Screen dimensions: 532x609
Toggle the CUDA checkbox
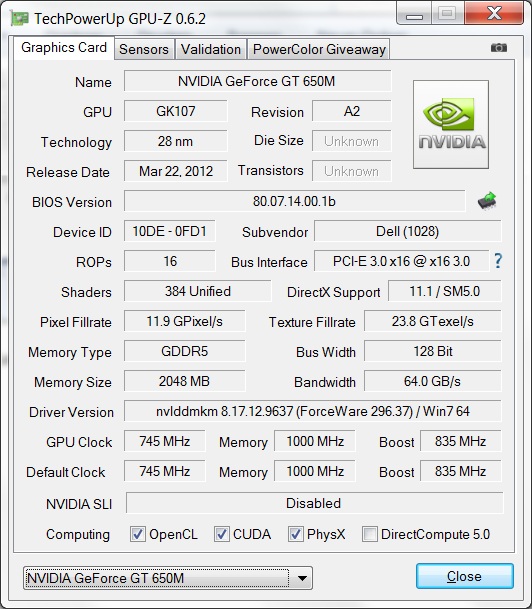(x=221, y=534)
